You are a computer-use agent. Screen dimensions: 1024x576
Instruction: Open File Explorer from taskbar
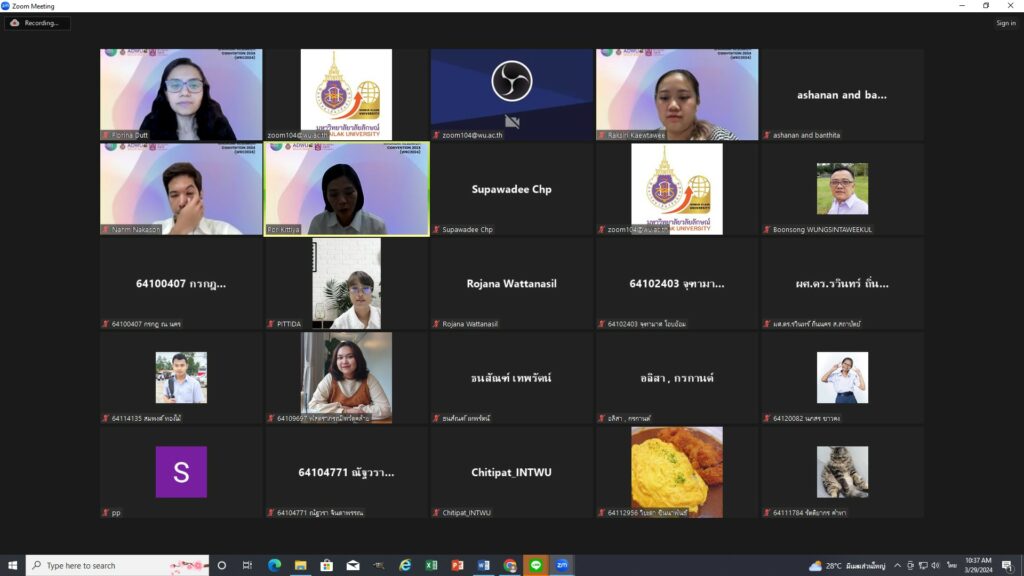pyautogui.click(x=300, y=565)
